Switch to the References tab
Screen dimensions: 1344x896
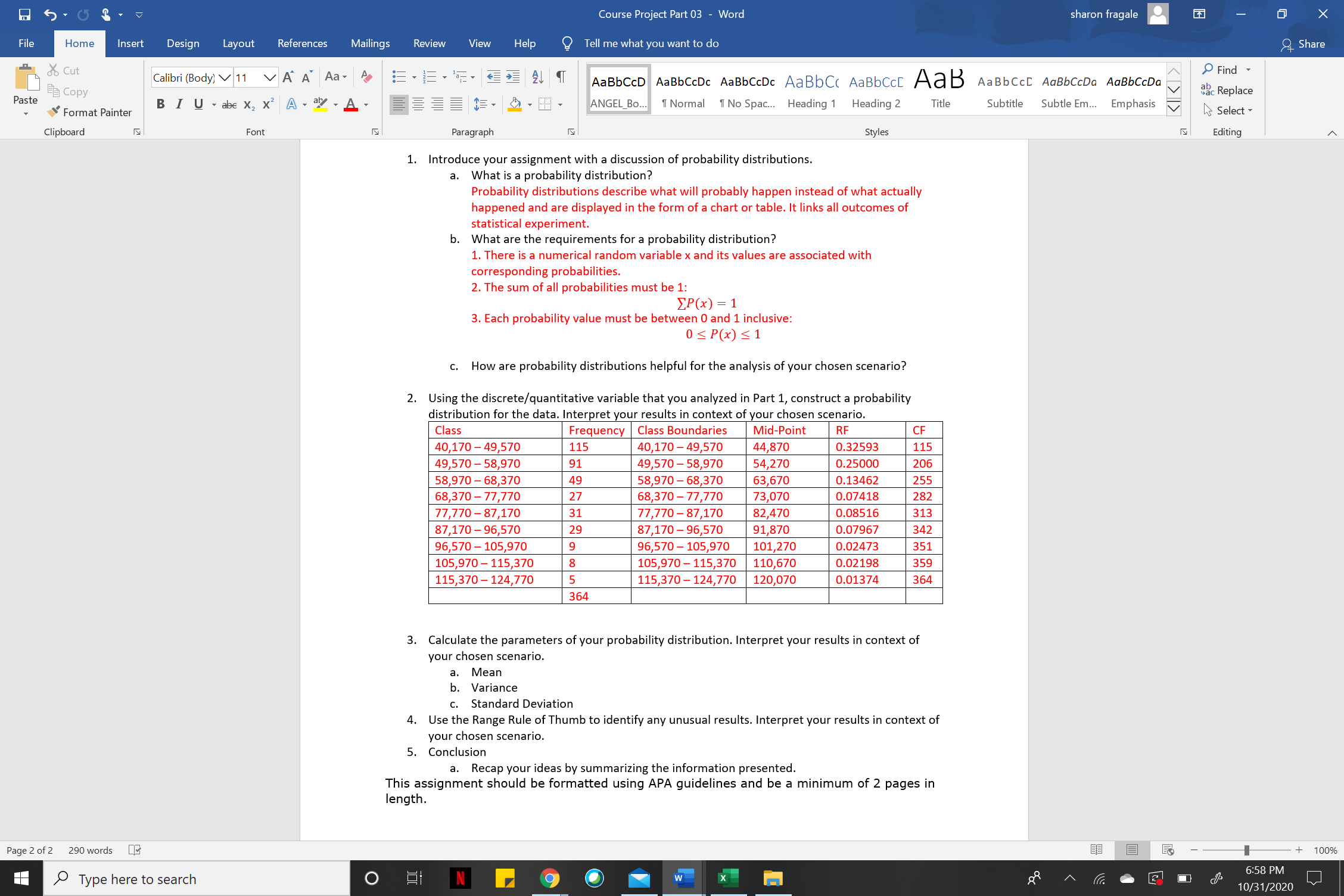(x=302, y=43)
